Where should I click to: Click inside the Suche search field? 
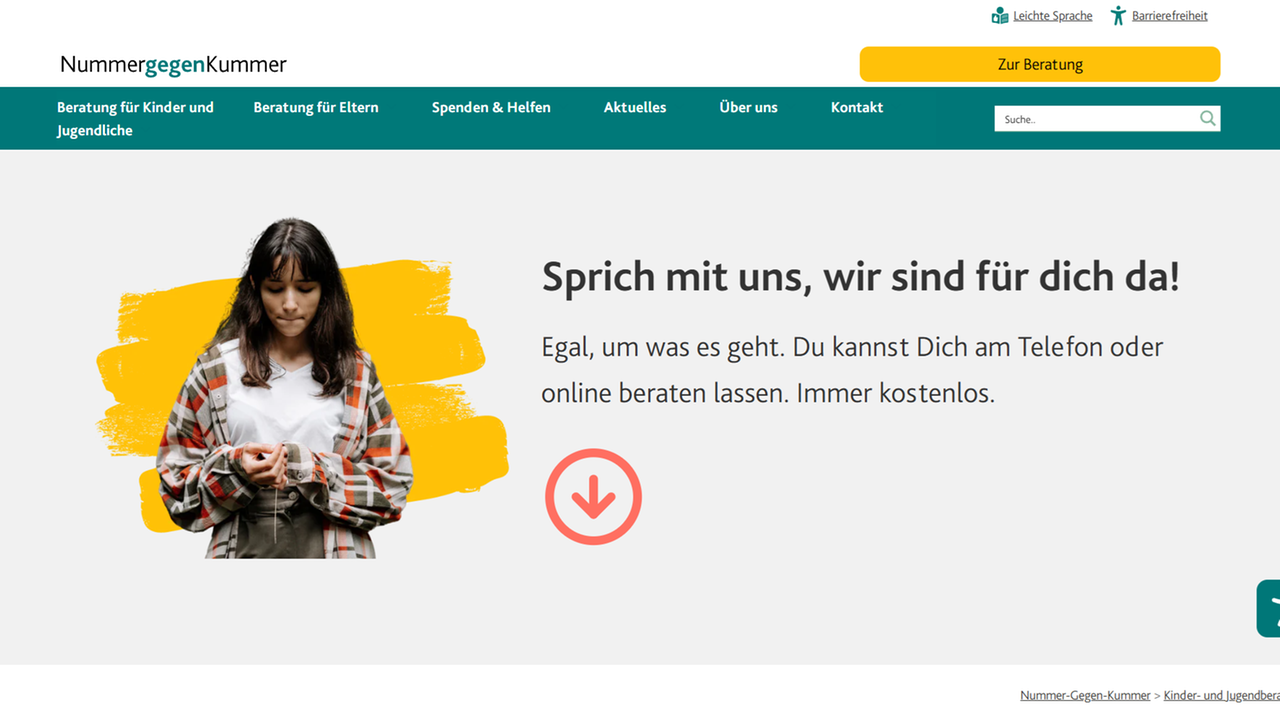[1090, 118]
